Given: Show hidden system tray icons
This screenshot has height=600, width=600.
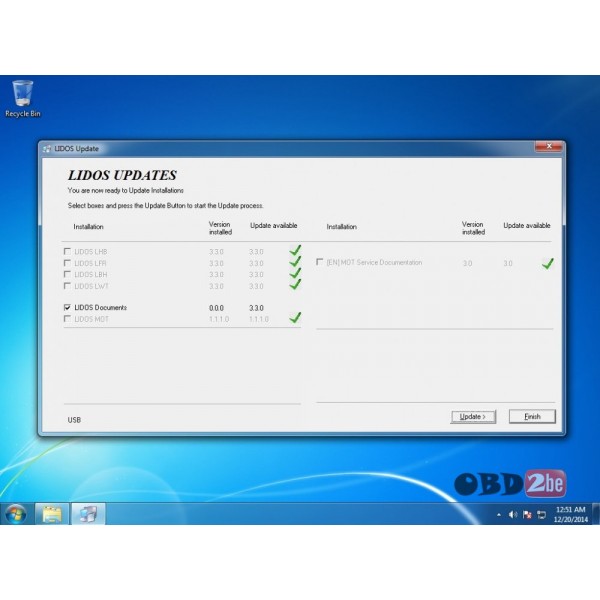Looking at the screenshot, I should pyautogui.click(x=499, y=515).
